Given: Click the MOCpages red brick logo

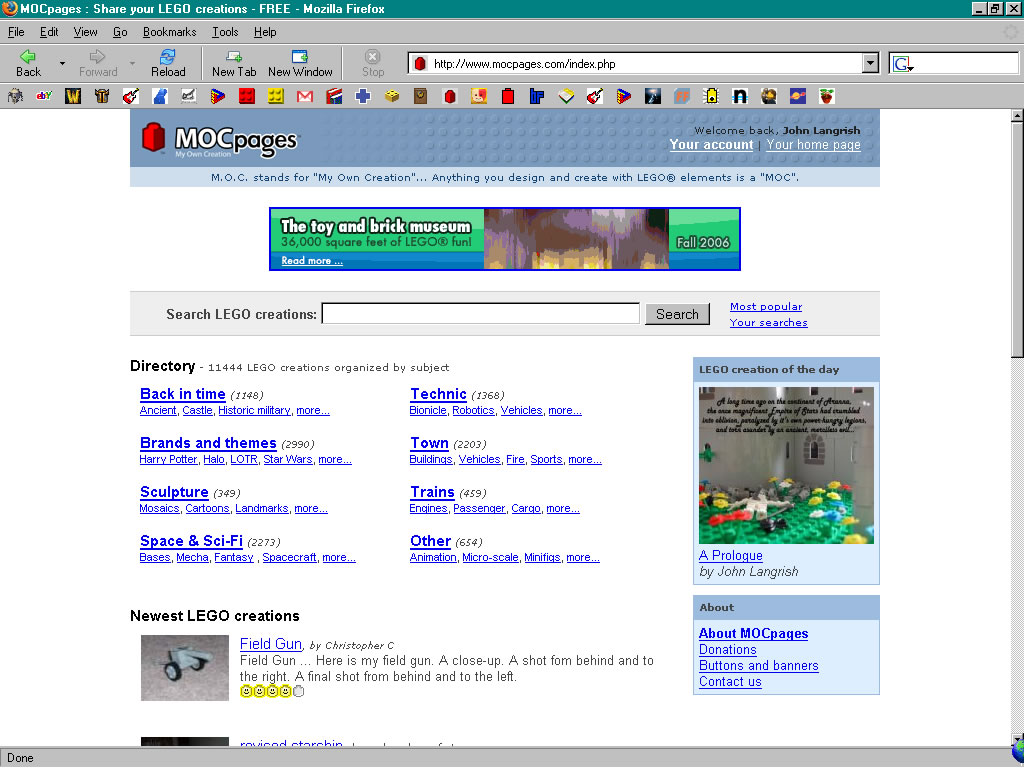Looking at the screenshot, I should click(153, 137).
